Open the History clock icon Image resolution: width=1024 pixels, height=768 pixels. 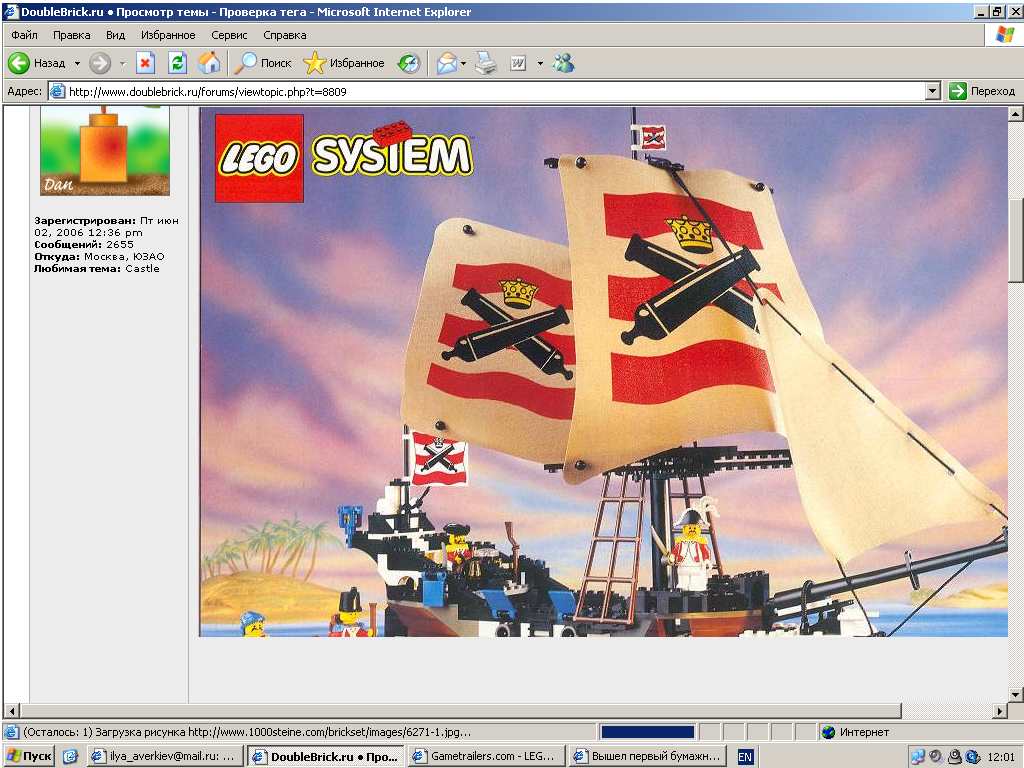[409, 63]
